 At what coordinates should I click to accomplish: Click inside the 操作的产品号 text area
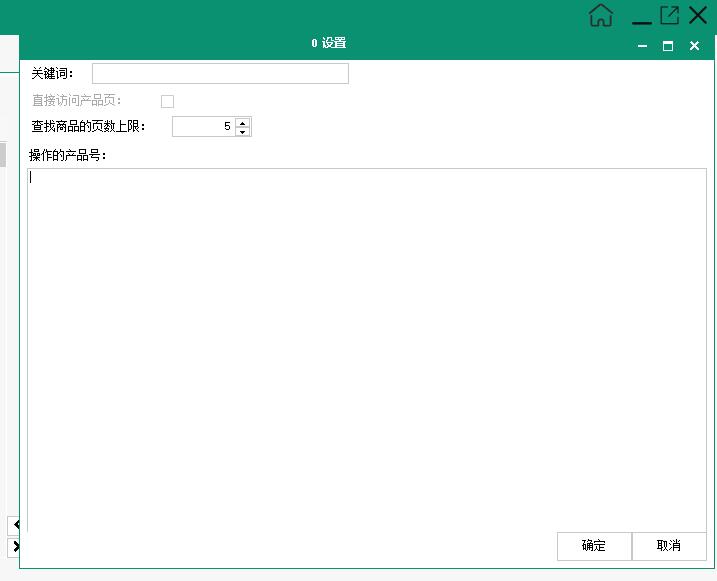(367, 350)
